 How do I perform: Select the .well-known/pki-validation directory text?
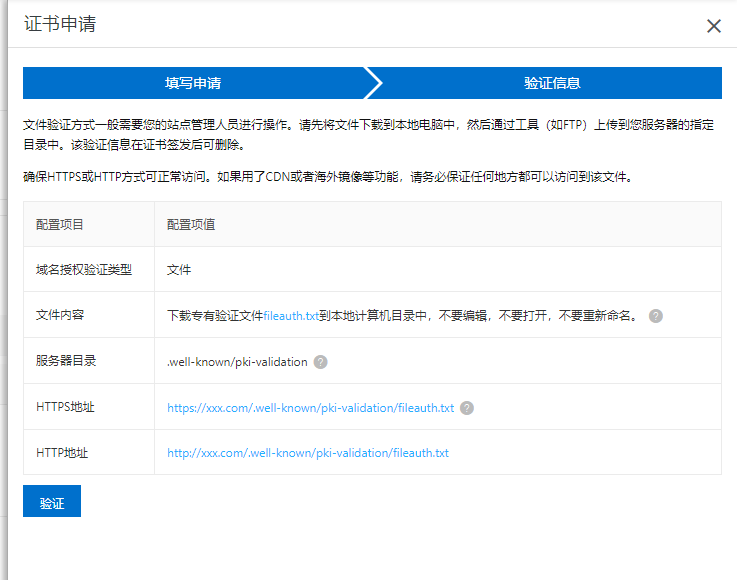coord(237,362)
